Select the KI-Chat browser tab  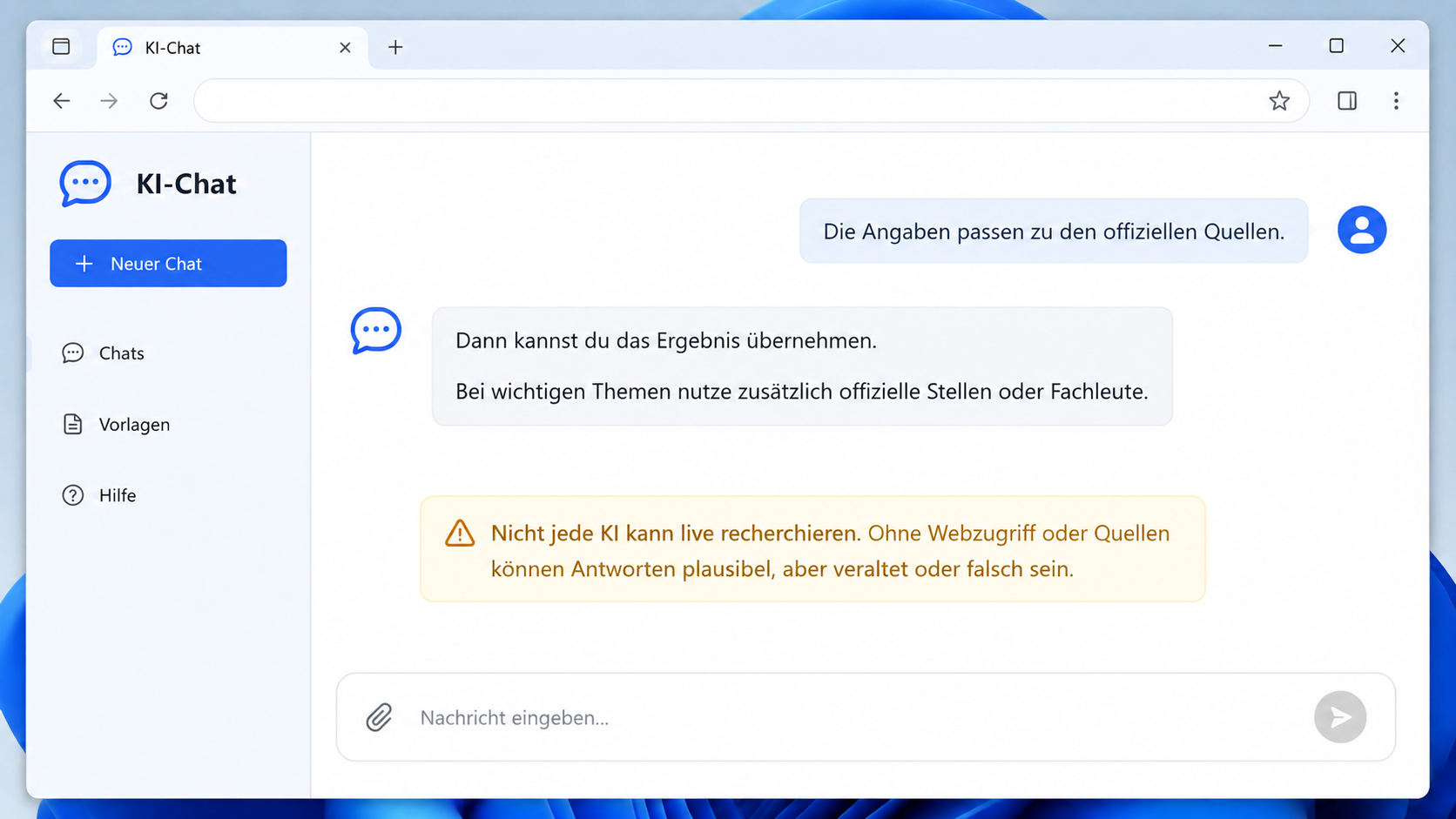[x=233, y=47]
